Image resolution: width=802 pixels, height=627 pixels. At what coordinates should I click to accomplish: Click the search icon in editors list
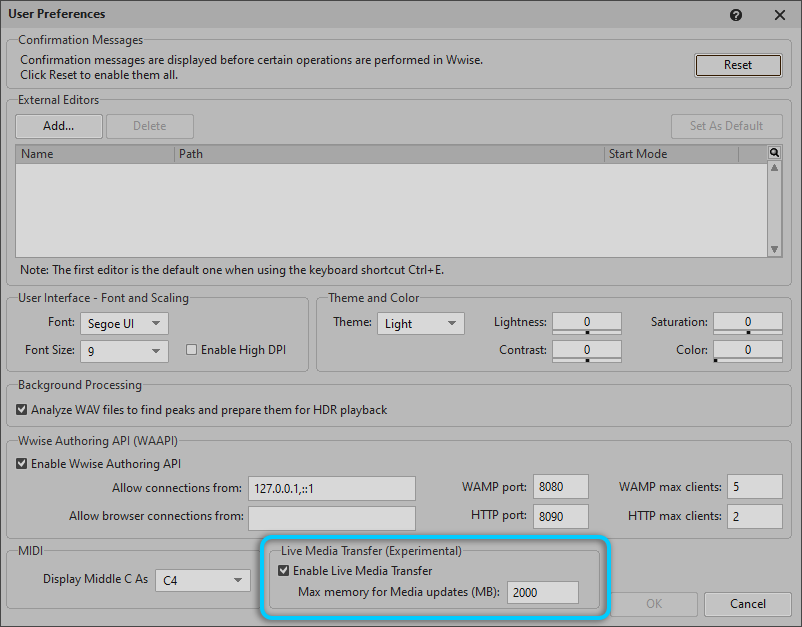pyautogui.click(x=774, y=153)
